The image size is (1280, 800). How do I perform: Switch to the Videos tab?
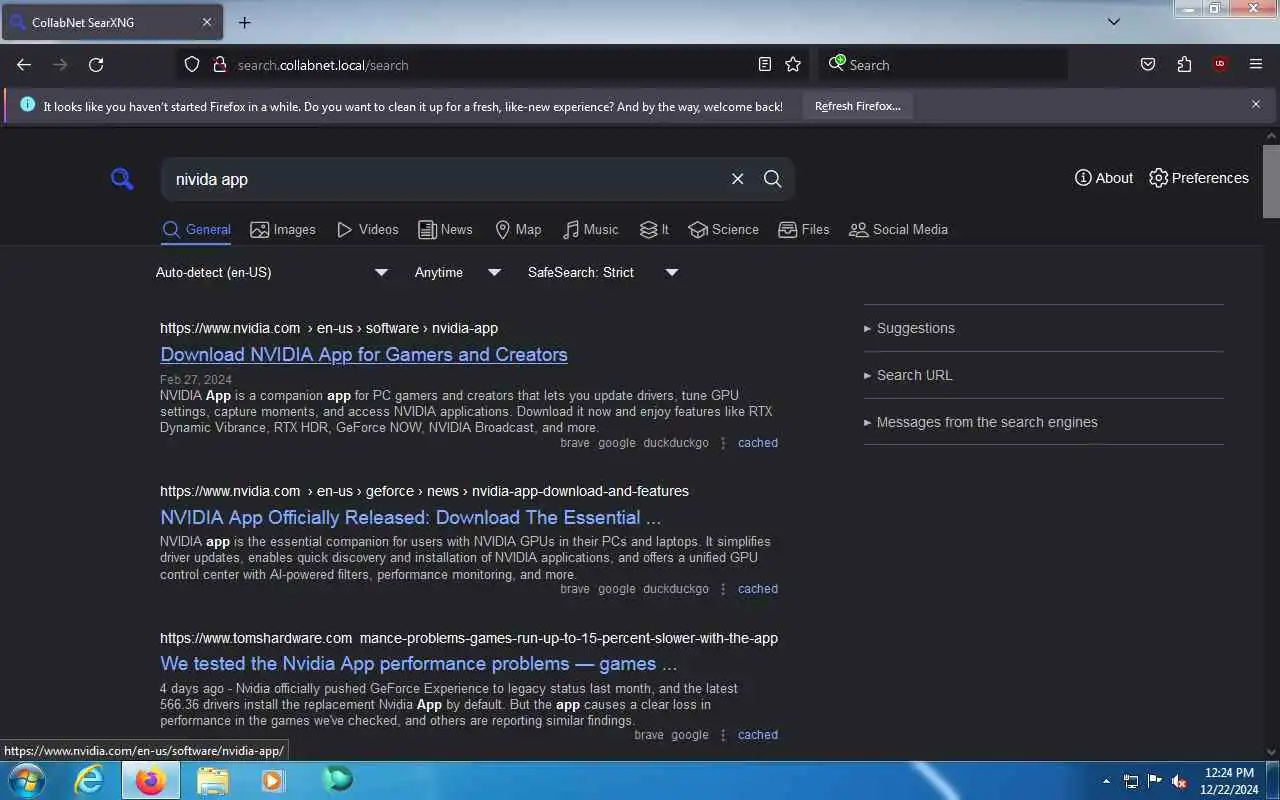click(x=368, y=229)
